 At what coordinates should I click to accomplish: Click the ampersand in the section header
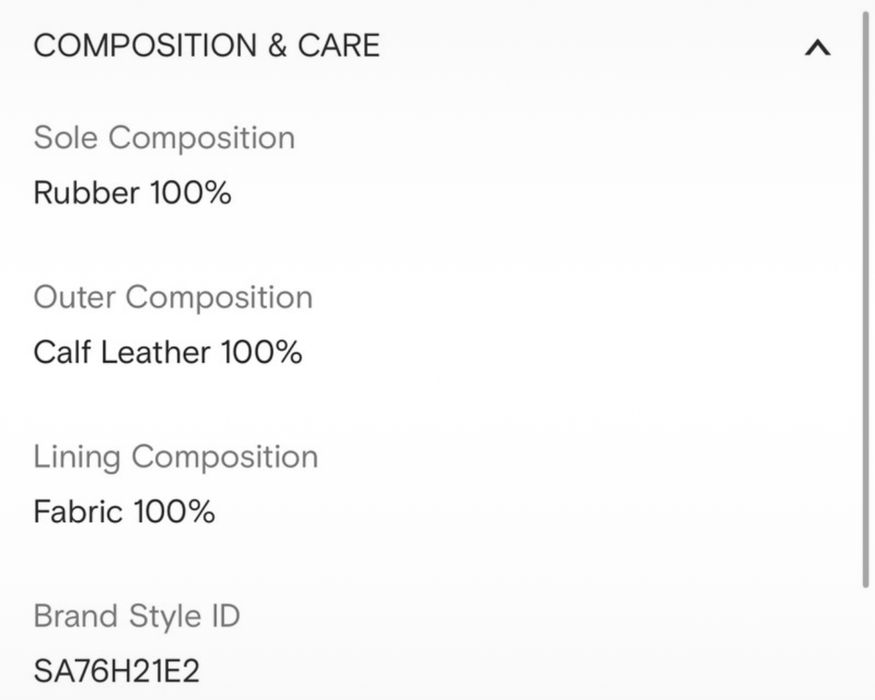coord(277,46)
